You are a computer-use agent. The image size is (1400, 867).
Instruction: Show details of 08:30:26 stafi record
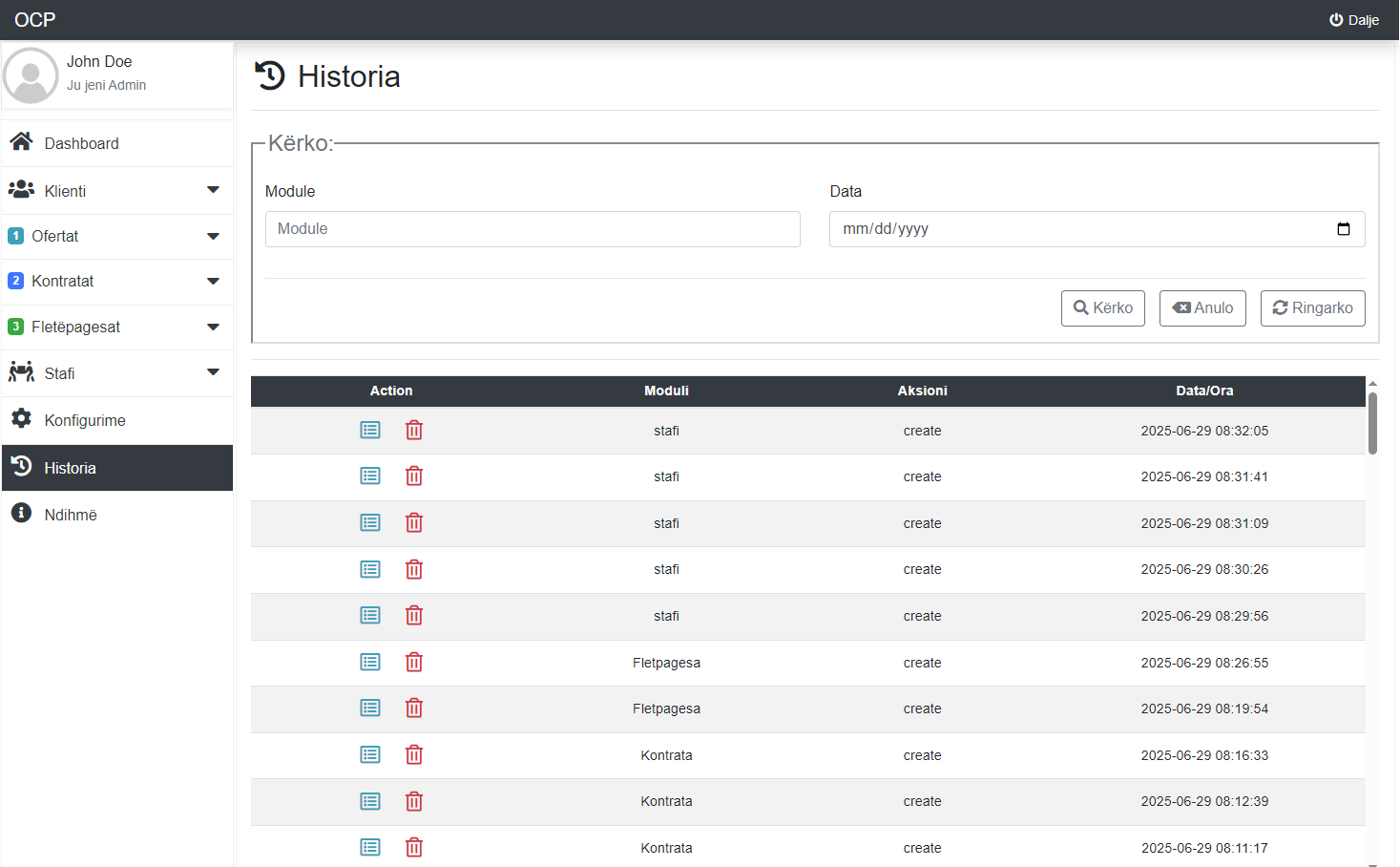point(370,570)
